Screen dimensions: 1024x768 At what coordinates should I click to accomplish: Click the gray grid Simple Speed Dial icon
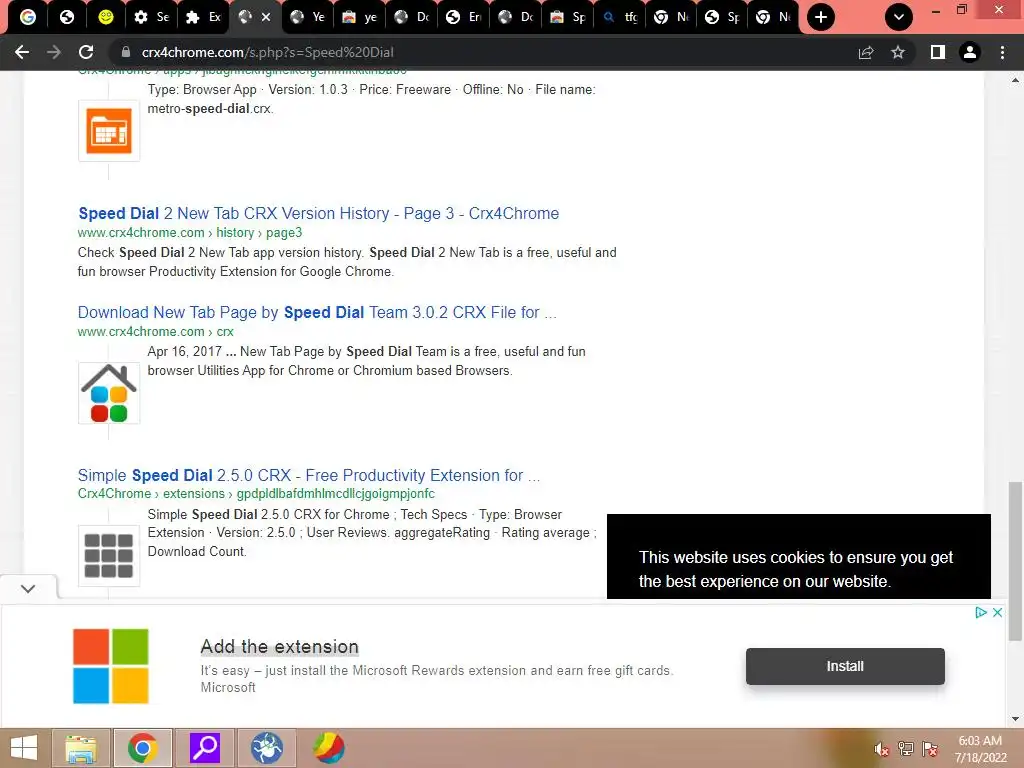109,556
